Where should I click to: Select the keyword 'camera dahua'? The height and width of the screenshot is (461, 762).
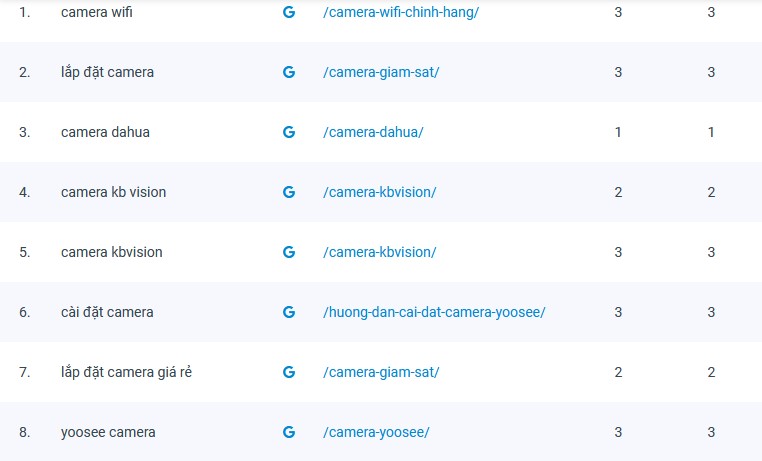[105, 132]
